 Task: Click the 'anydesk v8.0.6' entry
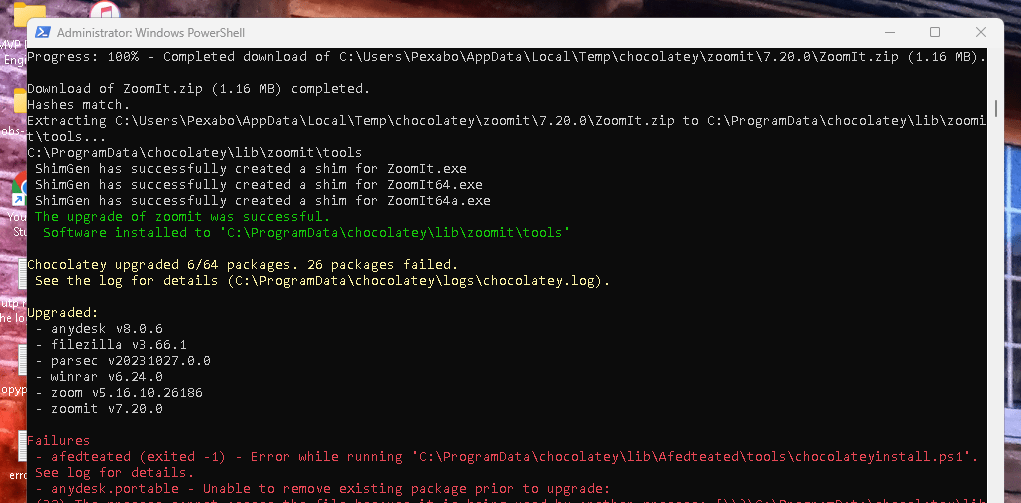click(x=99, y=328)
